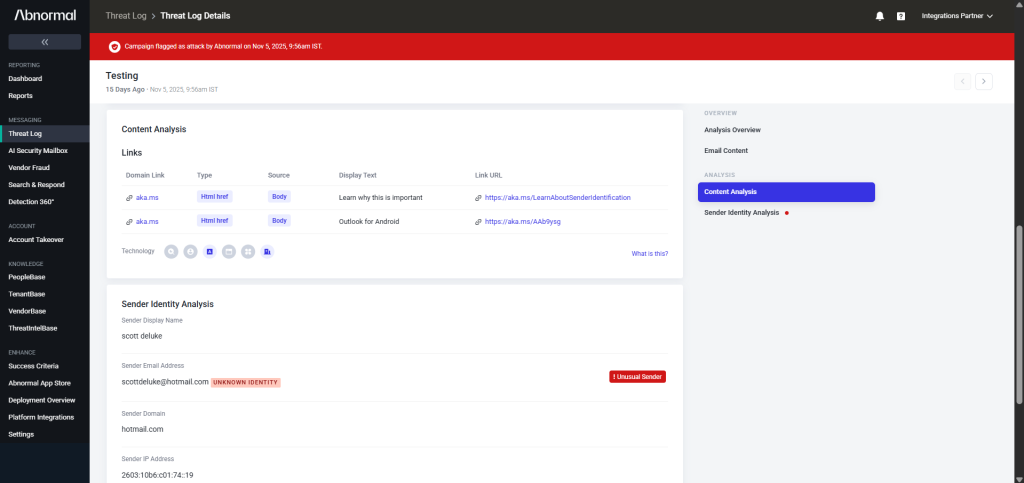Click the 'Testing' threat title
This screenshot has width=1024, height=483.
pos(122,76)
